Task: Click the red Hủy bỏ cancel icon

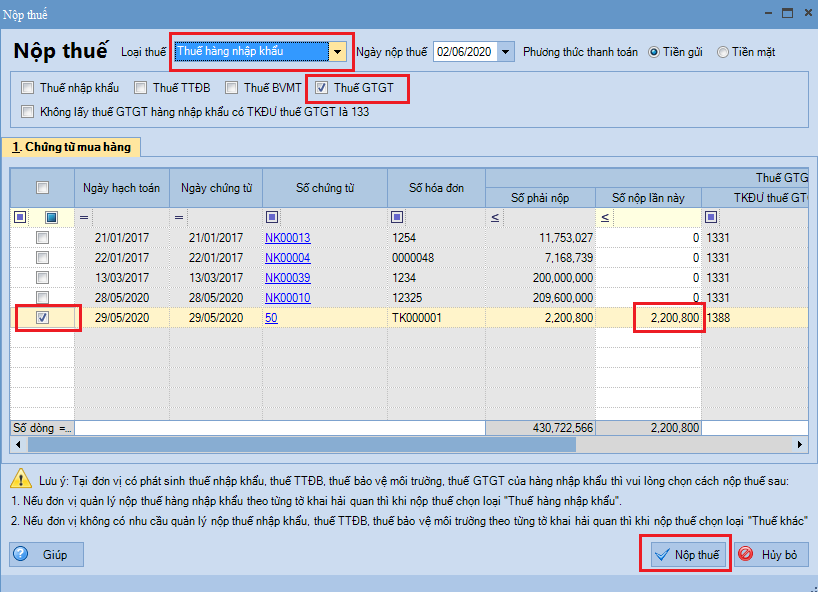Action: (745, 553)
